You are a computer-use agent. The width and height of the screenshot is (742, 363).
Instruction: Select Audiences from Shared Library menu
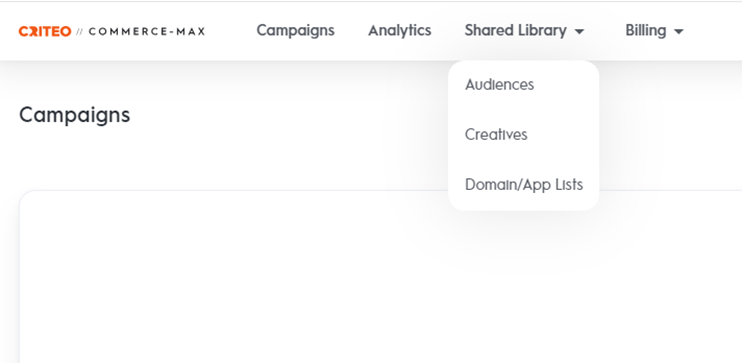tap(499, 85)
